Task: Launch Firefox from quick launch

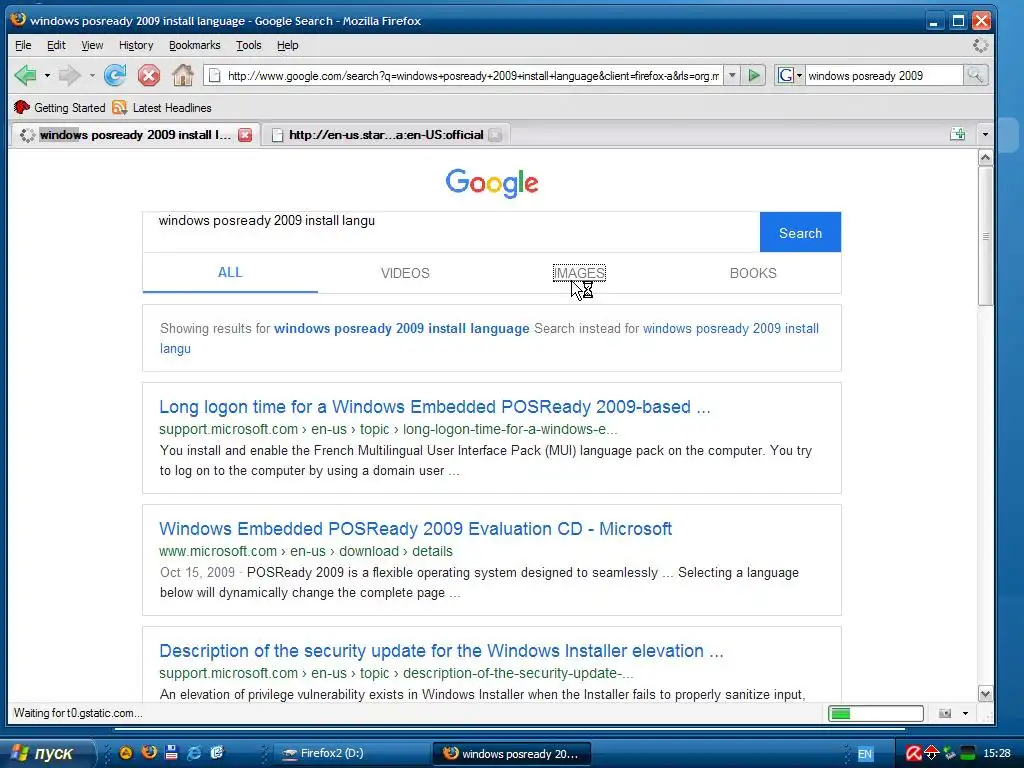Action: point(149,752)
